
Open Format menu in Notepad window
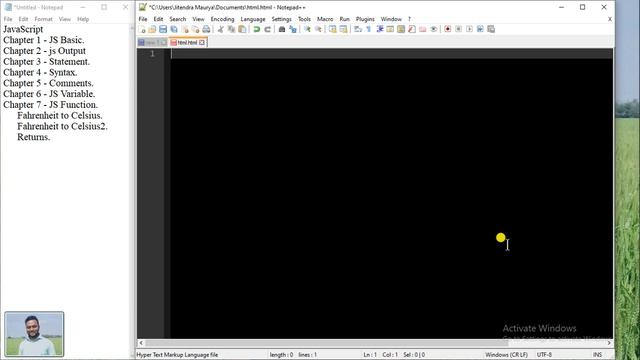tap(43, 19)
